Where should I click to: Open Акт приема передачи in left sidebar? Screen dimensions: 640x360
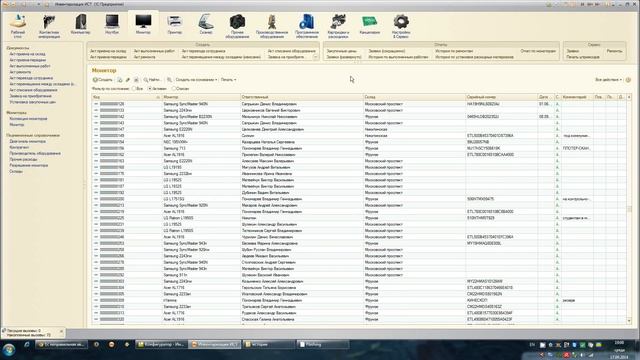point(28,60)
